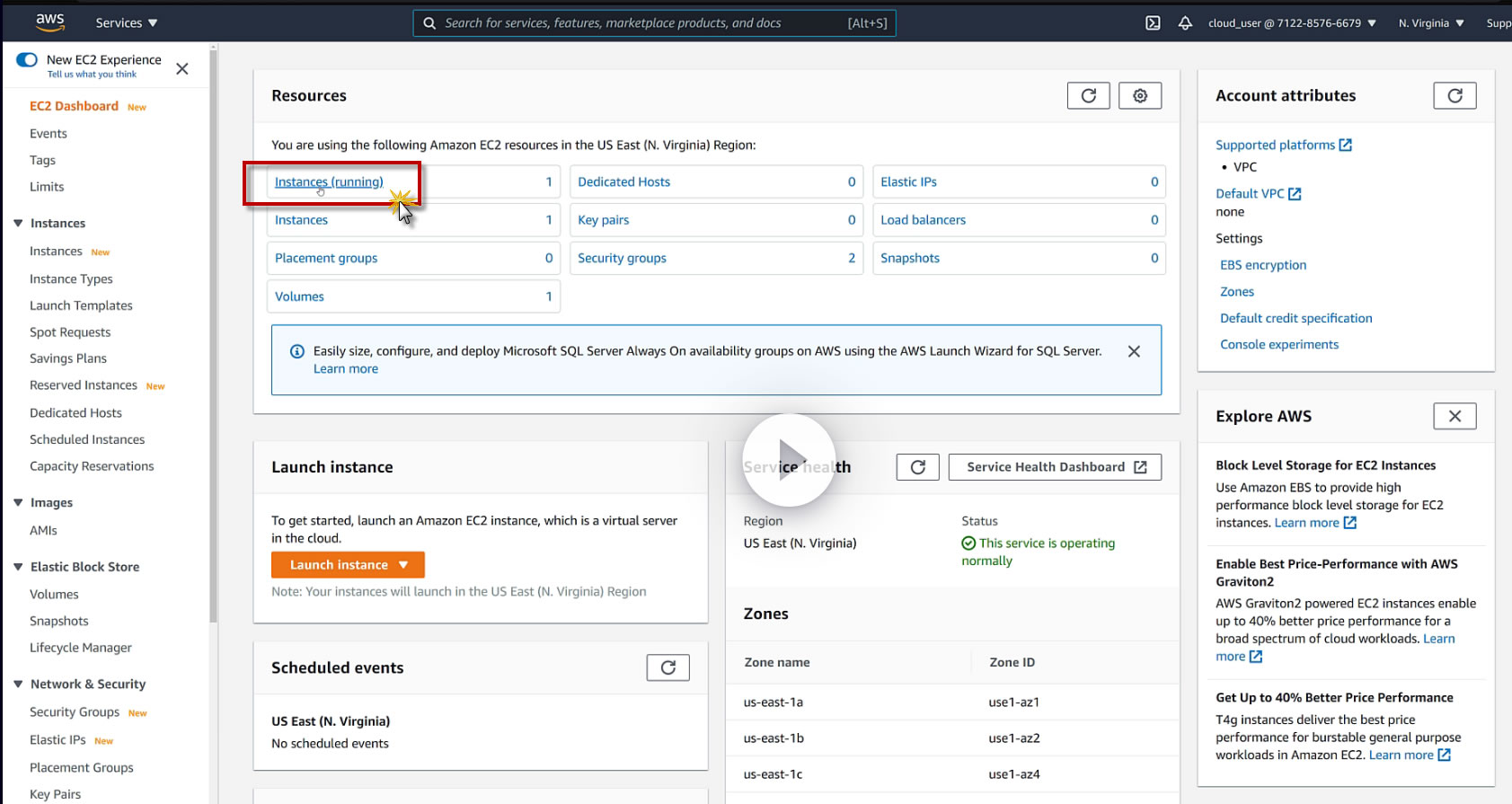Collapse the Network & Security section

[x=18, y=684]
